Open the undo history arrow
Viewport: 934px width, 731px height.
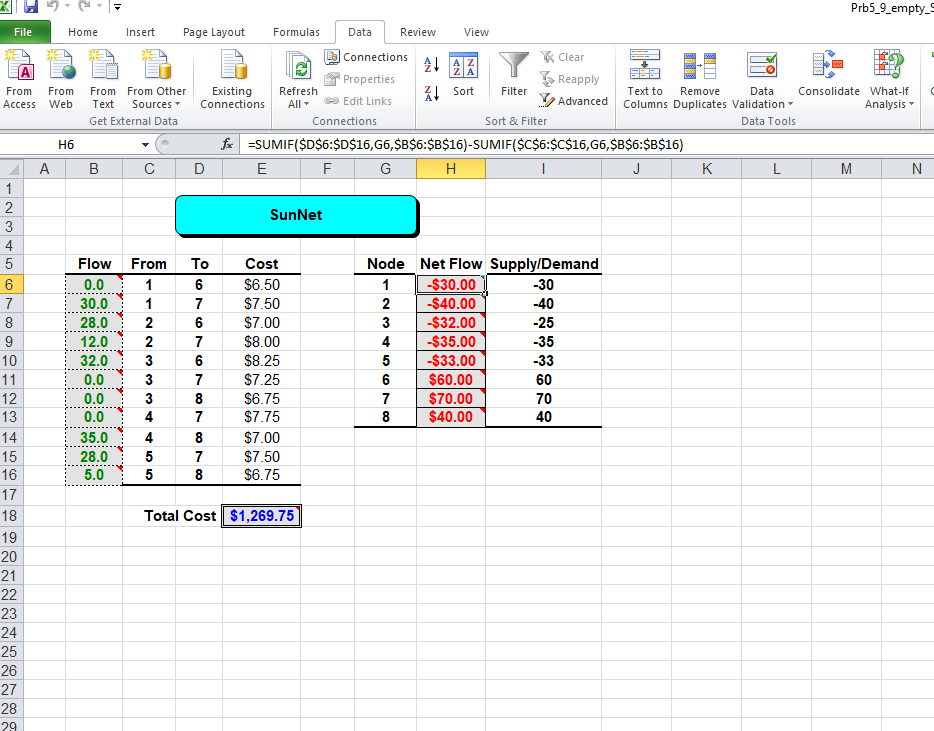[67, 7]
